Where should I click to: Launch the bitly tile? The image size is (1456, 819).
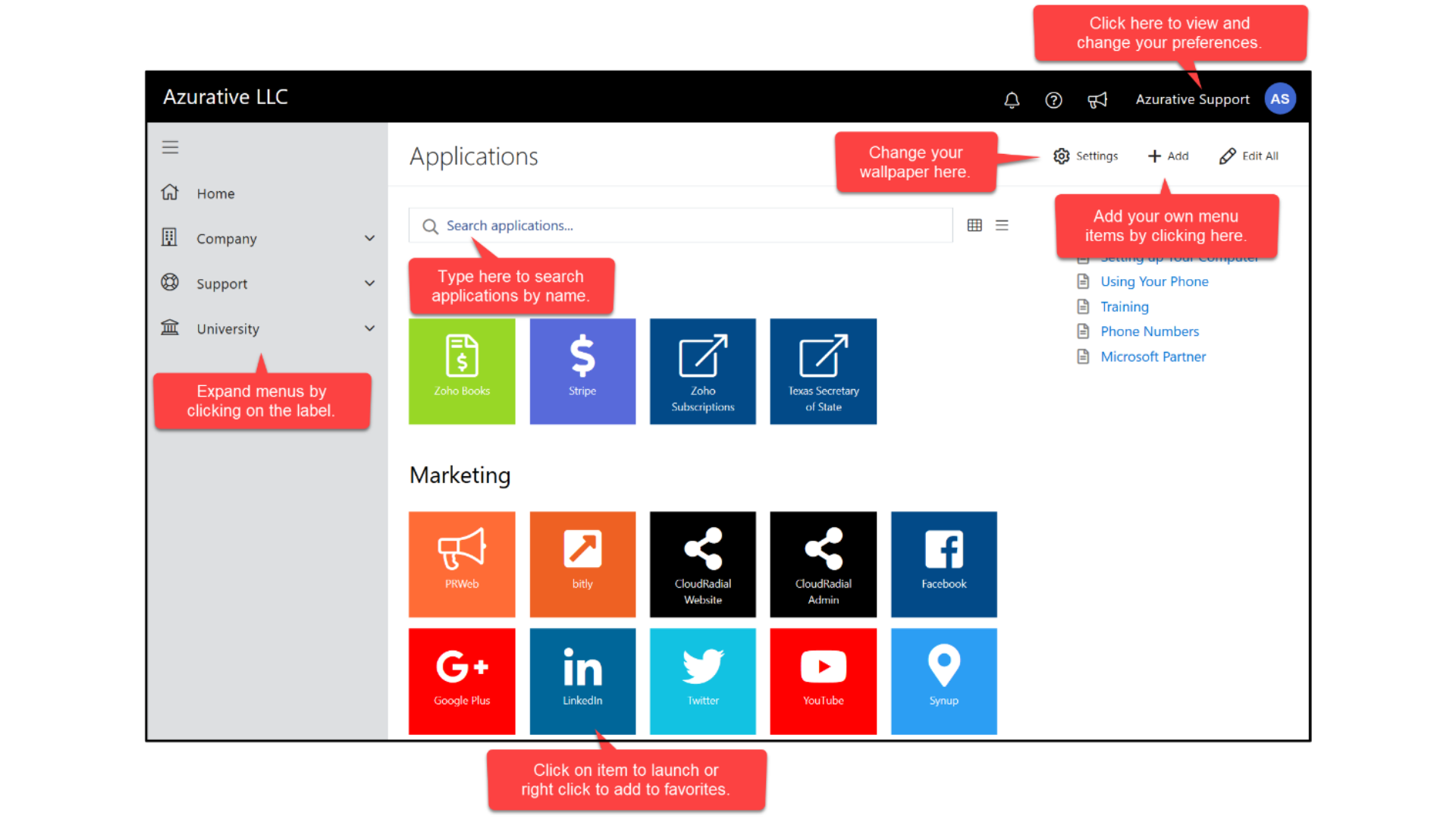click(x=582, y=564)
